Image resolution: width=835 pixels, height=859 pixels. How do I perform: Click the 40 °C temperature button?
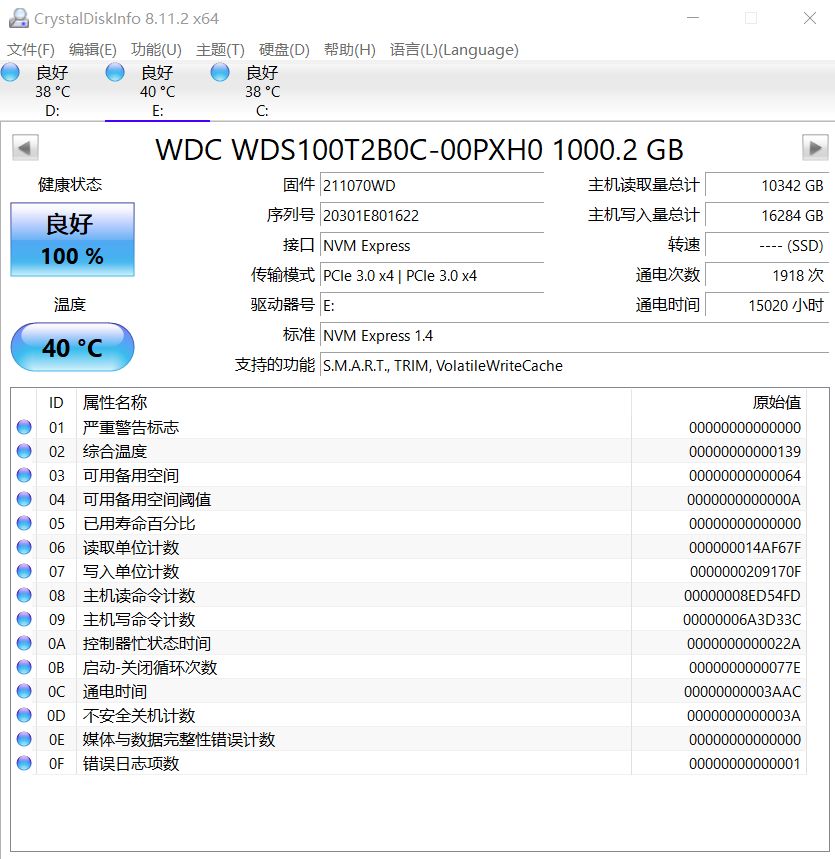(x=71, y=347)
